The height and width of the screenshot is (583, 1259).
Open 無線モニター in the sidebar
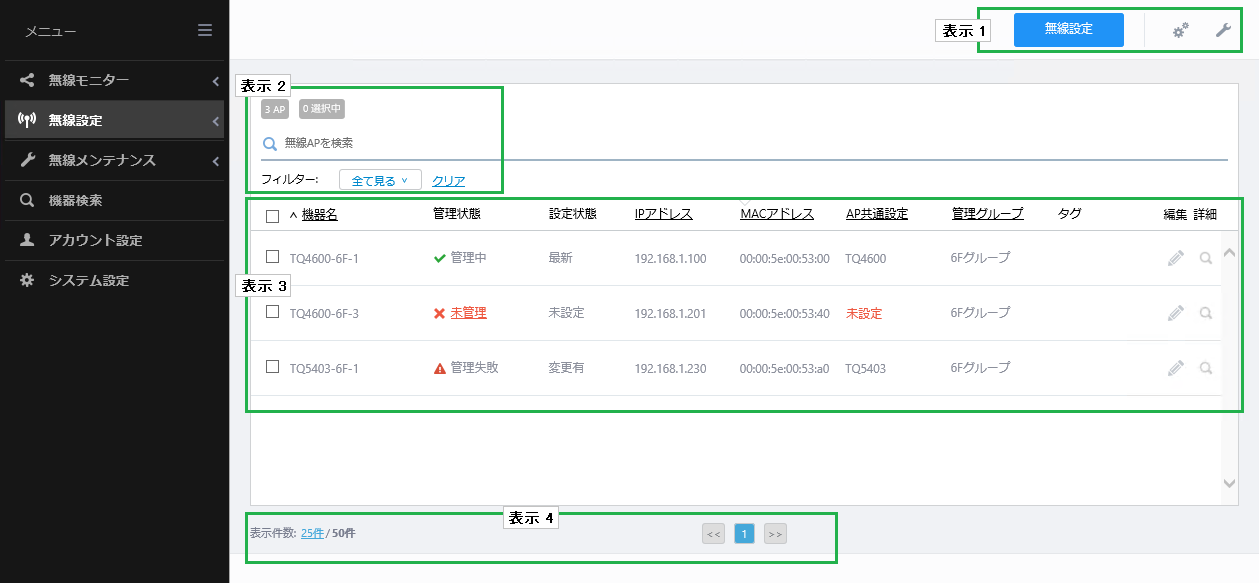(114, 80)
